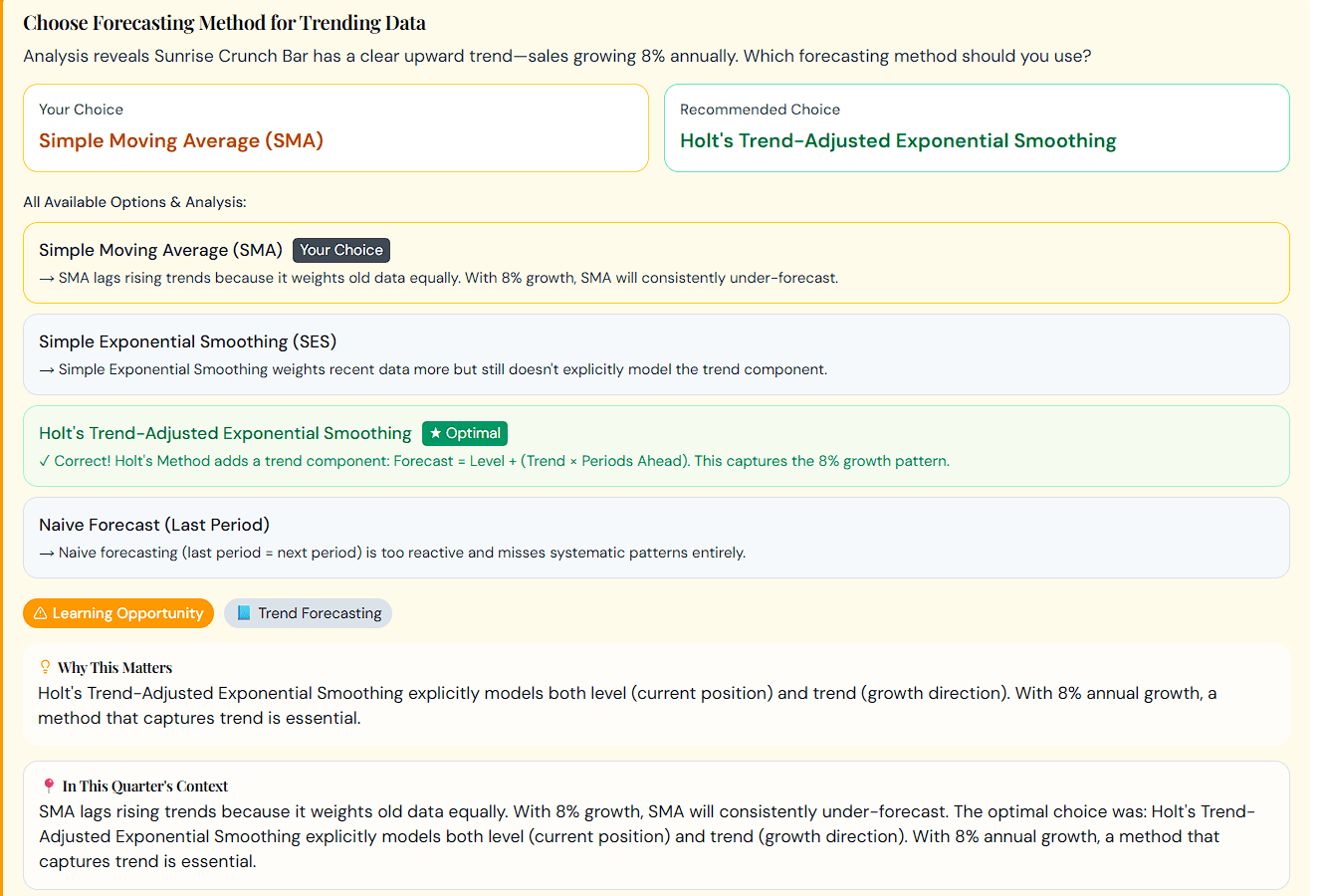Click the Why This Matters heading

tap(114, 667)
